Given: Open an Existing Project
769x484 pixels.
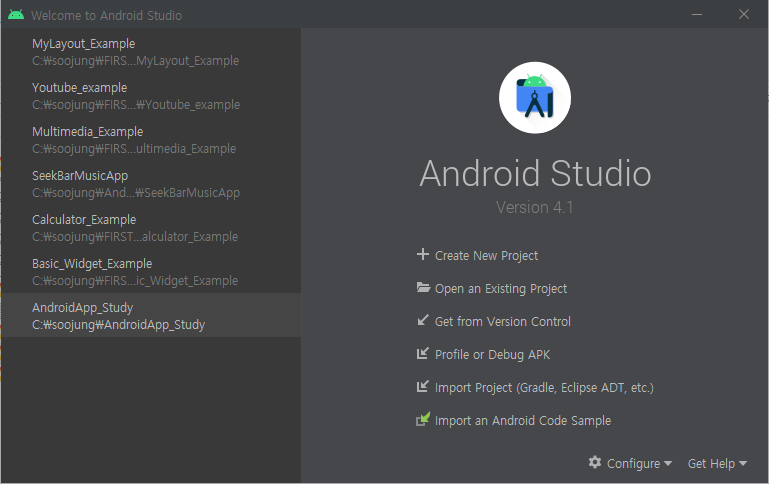Looking at the screenshot, I should pos(501,288).
